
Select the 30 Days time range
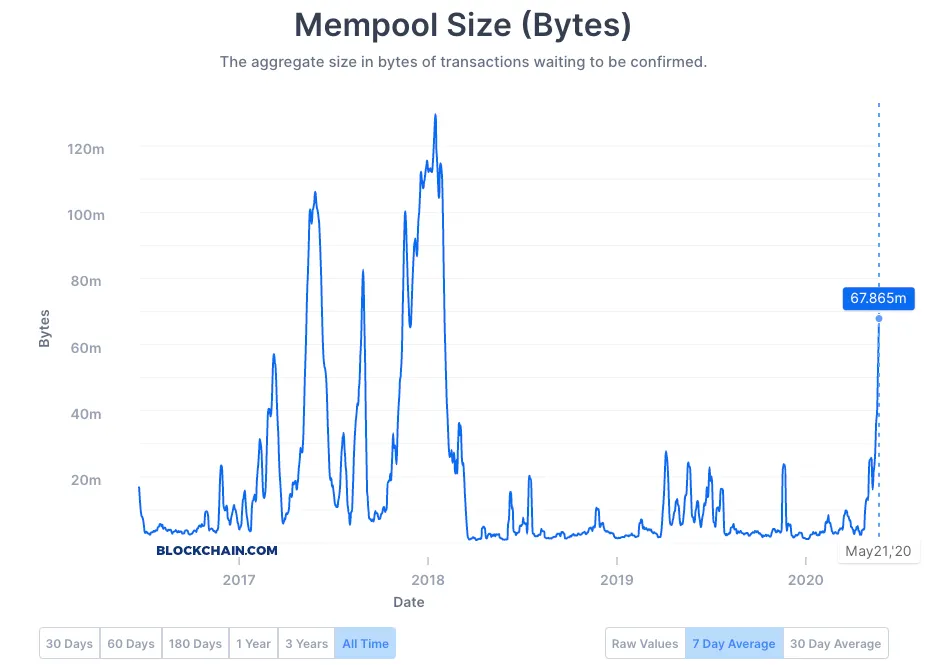68,643
